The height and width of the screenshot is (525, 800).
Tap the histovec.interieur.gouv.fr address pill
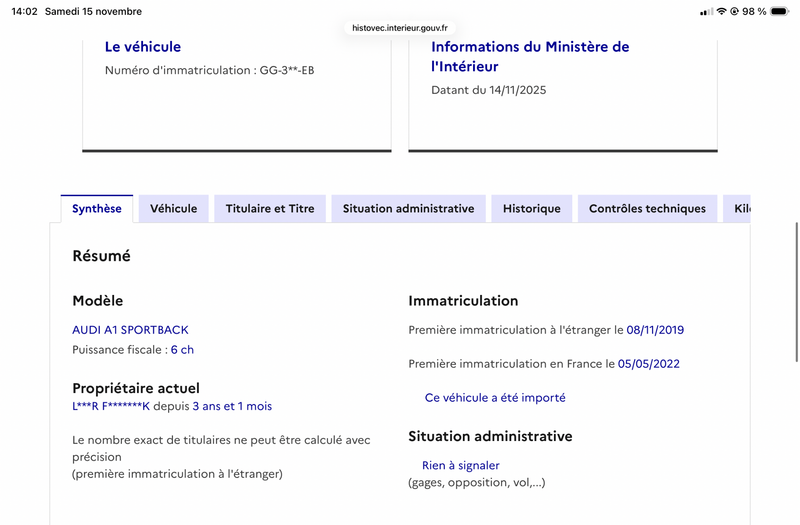coord(400,28)
